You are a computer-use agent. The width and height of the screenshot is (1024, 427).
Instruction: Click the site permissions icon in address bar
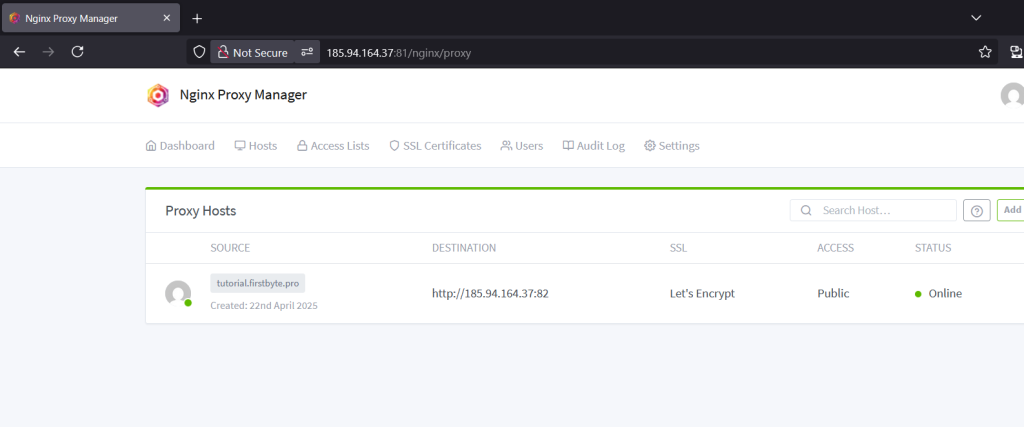click(x=307, y=52)
